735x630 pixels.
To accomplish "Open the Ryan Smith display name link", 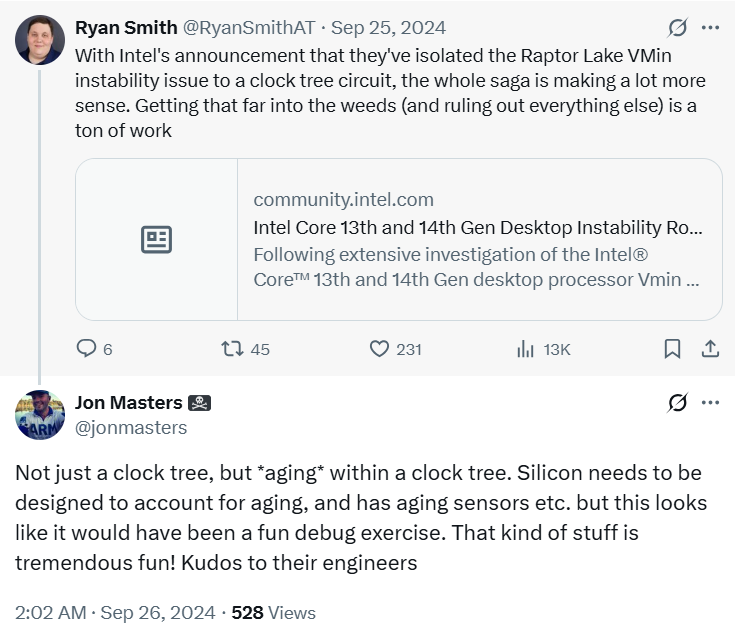I will click(x=129, y=27).
